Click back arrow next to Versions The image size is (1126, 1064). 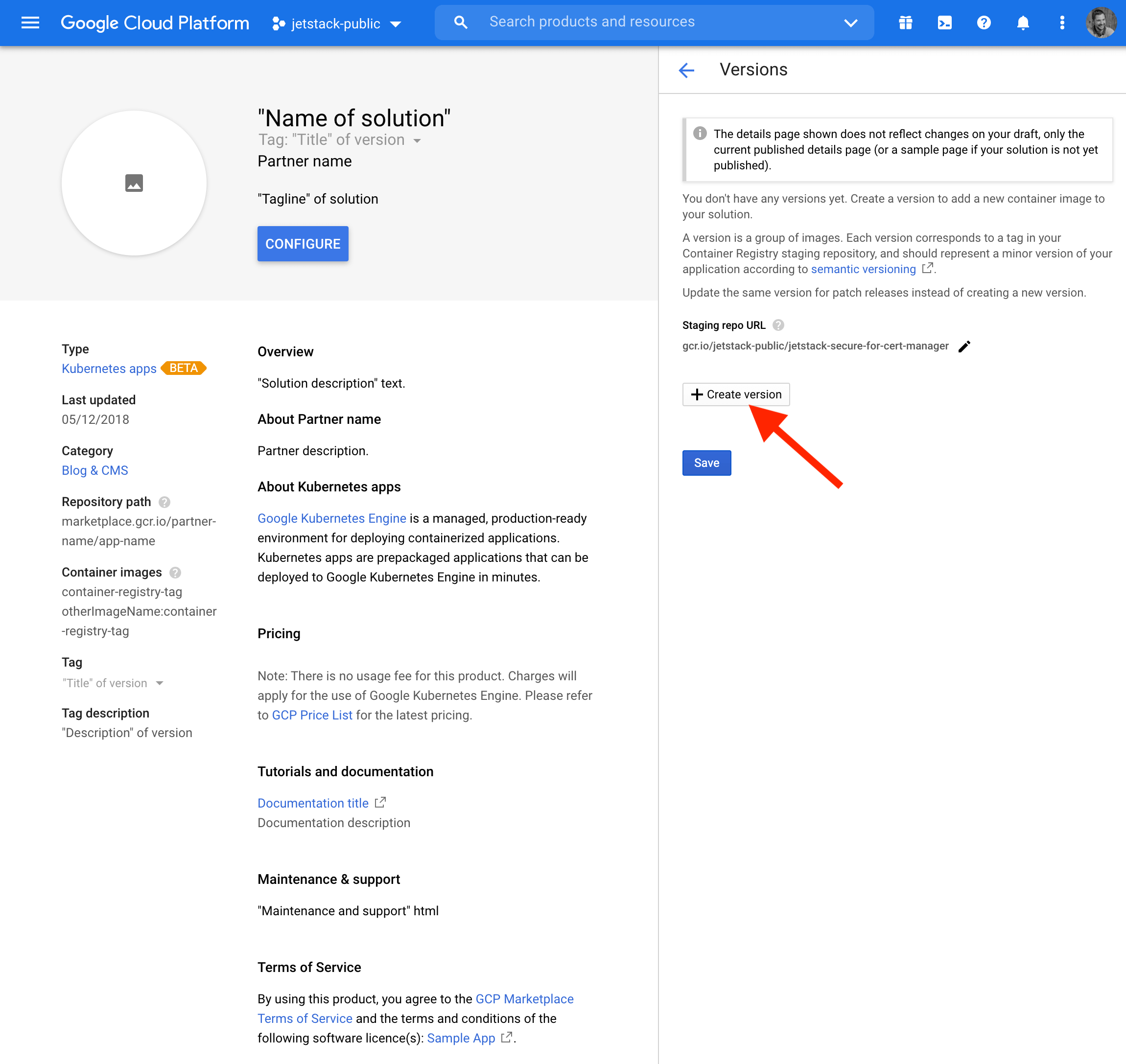(686, 70)
